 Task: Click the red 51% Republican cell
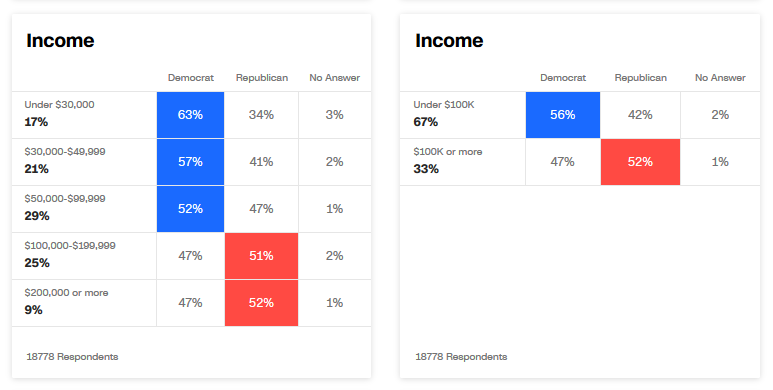[261, 256]
